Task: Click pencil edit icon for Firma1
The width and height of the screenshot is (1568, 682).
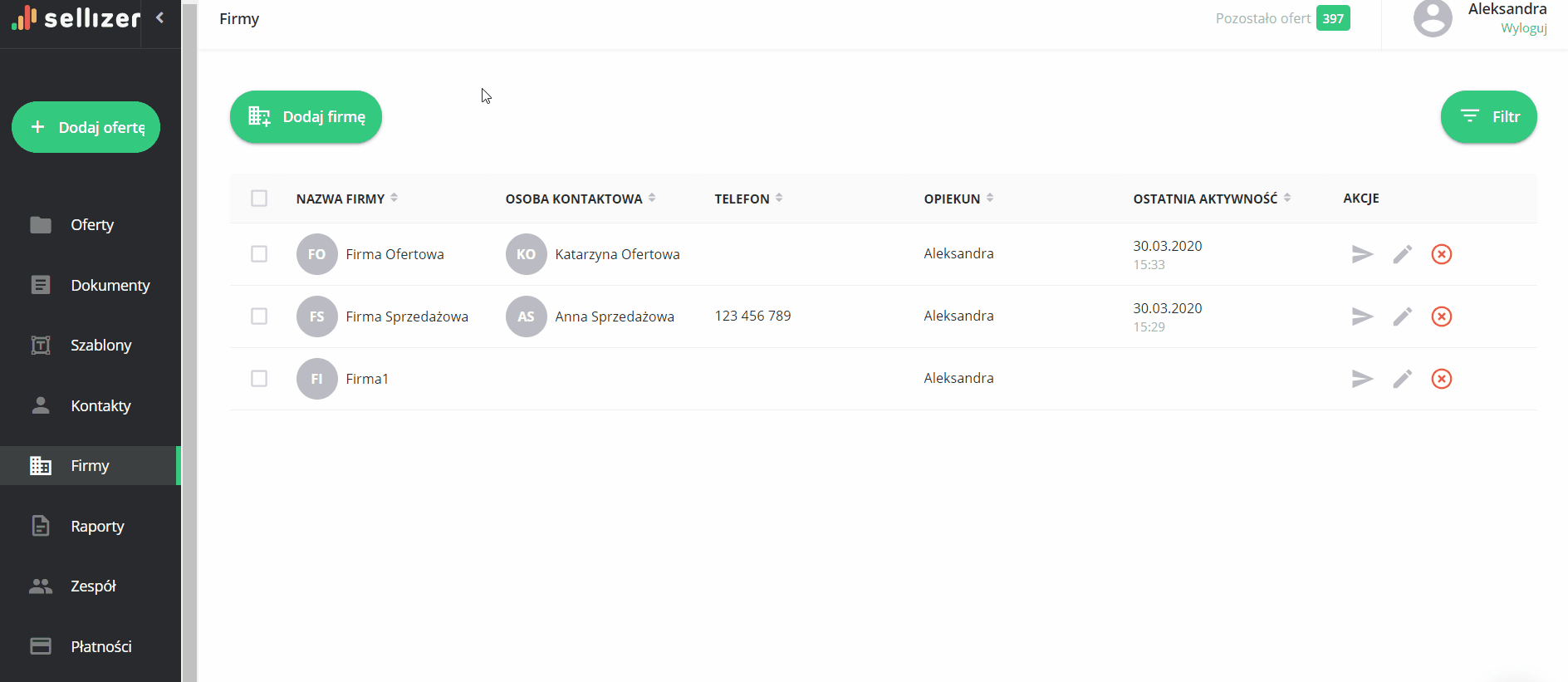Action: [x=1402, y=379]
